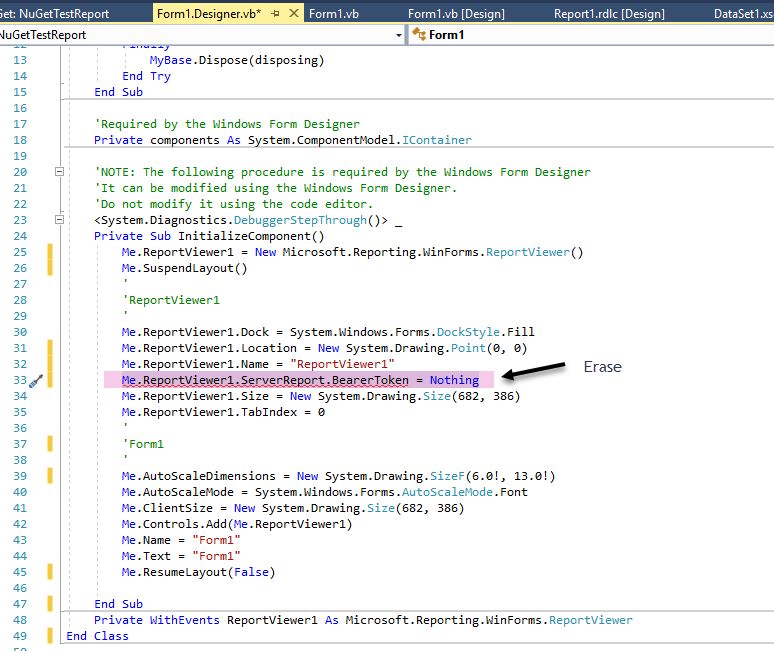Click the 'End Class' line

(x=97, y=636)
